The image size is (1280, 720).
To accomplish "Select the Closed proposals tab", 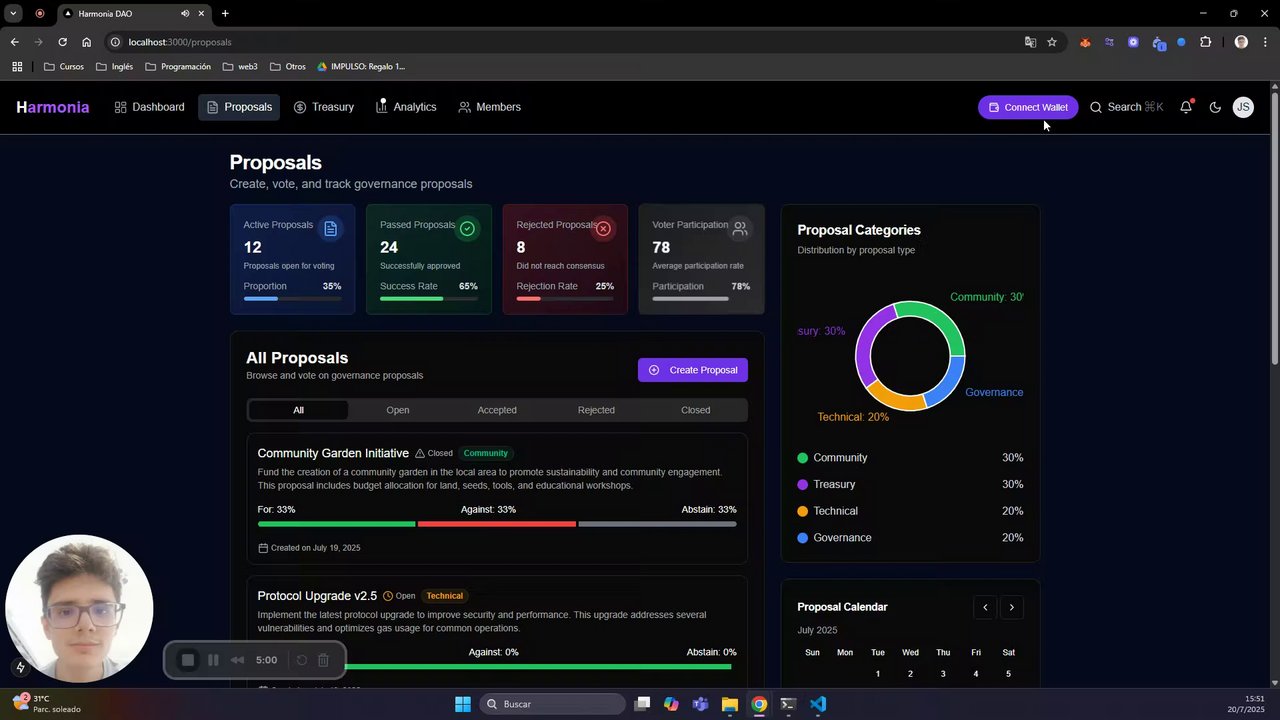I will tap(696, 410).
